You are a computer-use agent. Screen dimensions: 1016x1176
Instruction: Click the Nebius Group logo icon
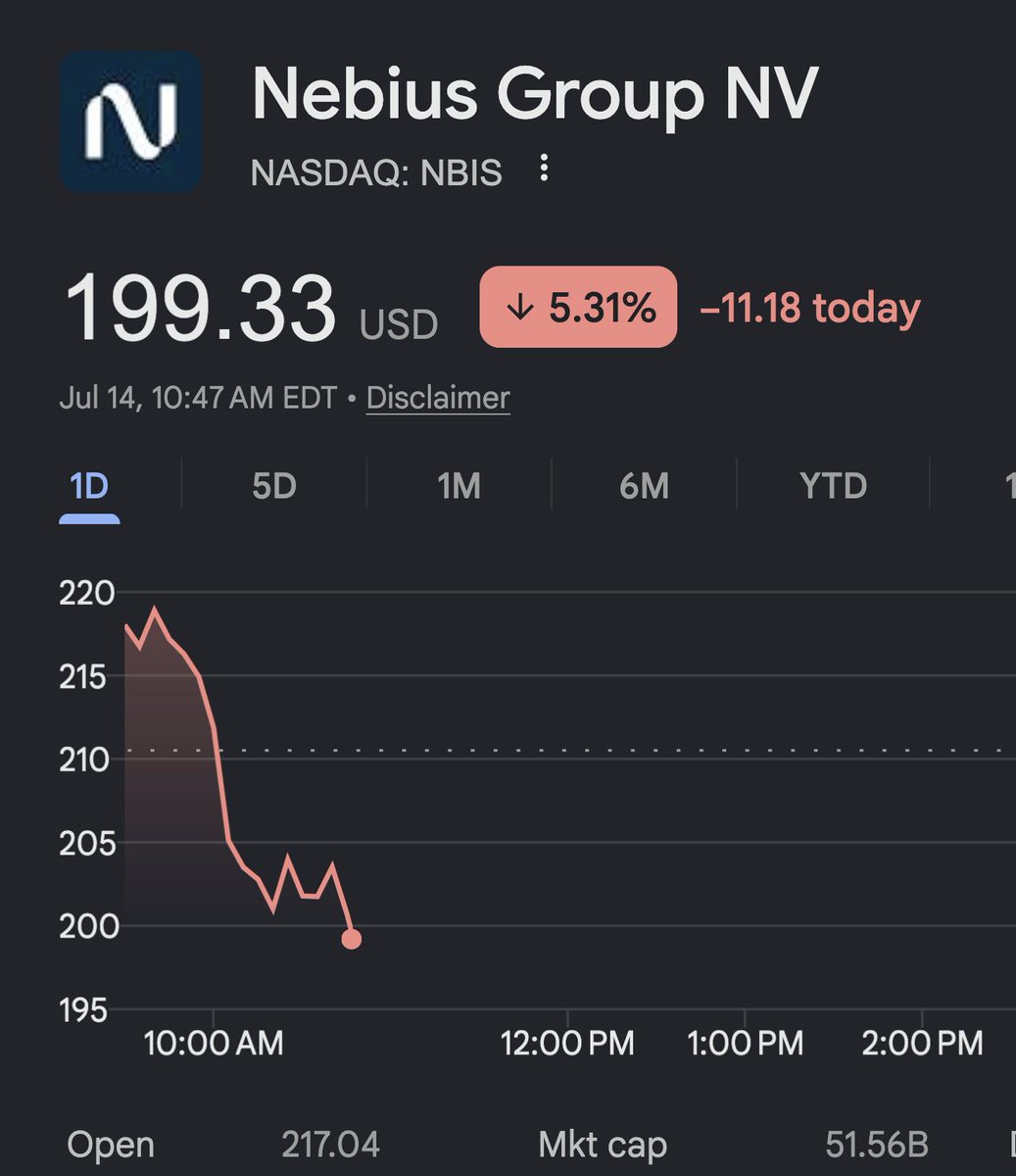click(130, 122)
